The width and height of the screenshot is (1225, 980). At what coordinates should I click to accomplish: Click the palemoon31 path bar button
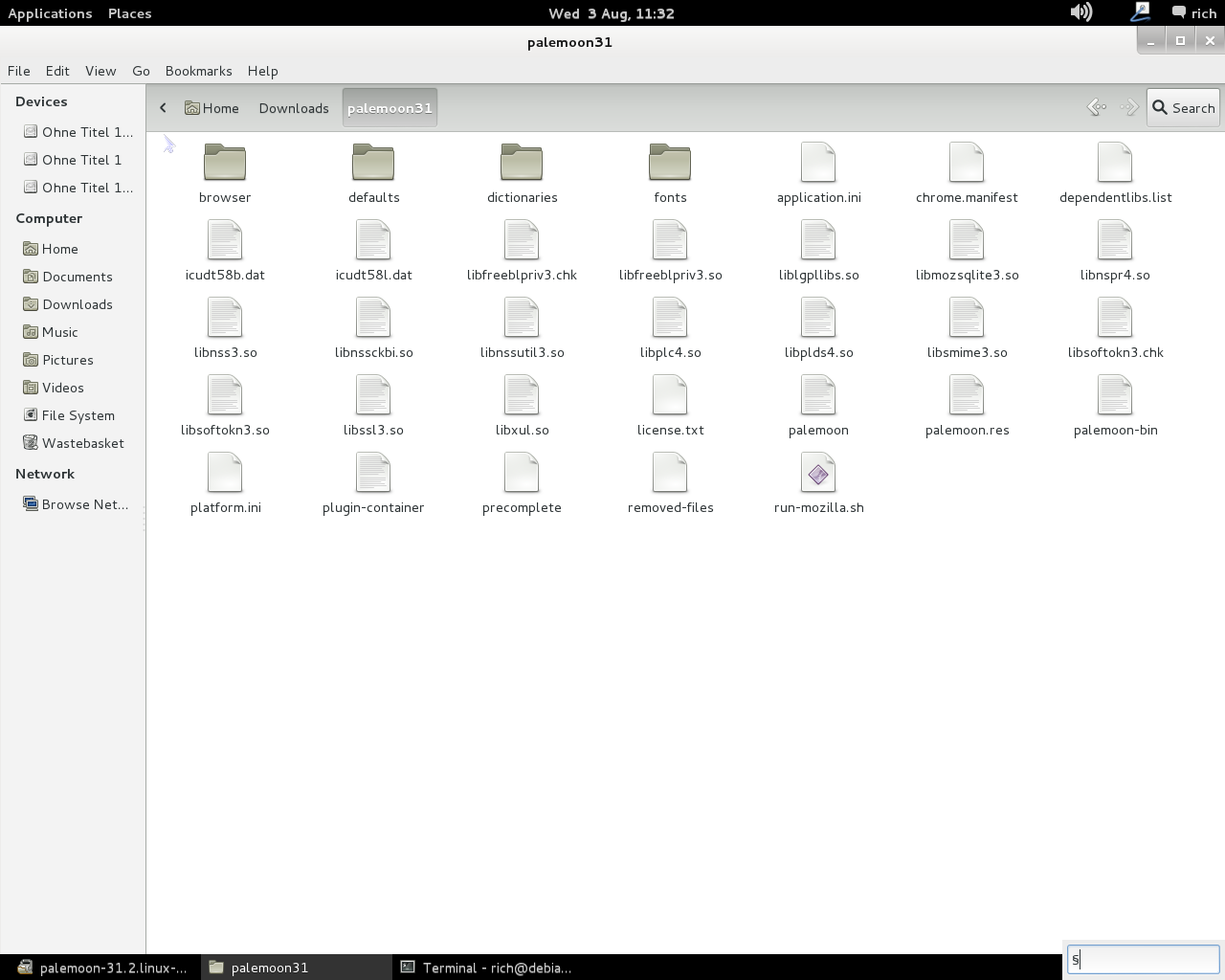(x=390, y=108)
